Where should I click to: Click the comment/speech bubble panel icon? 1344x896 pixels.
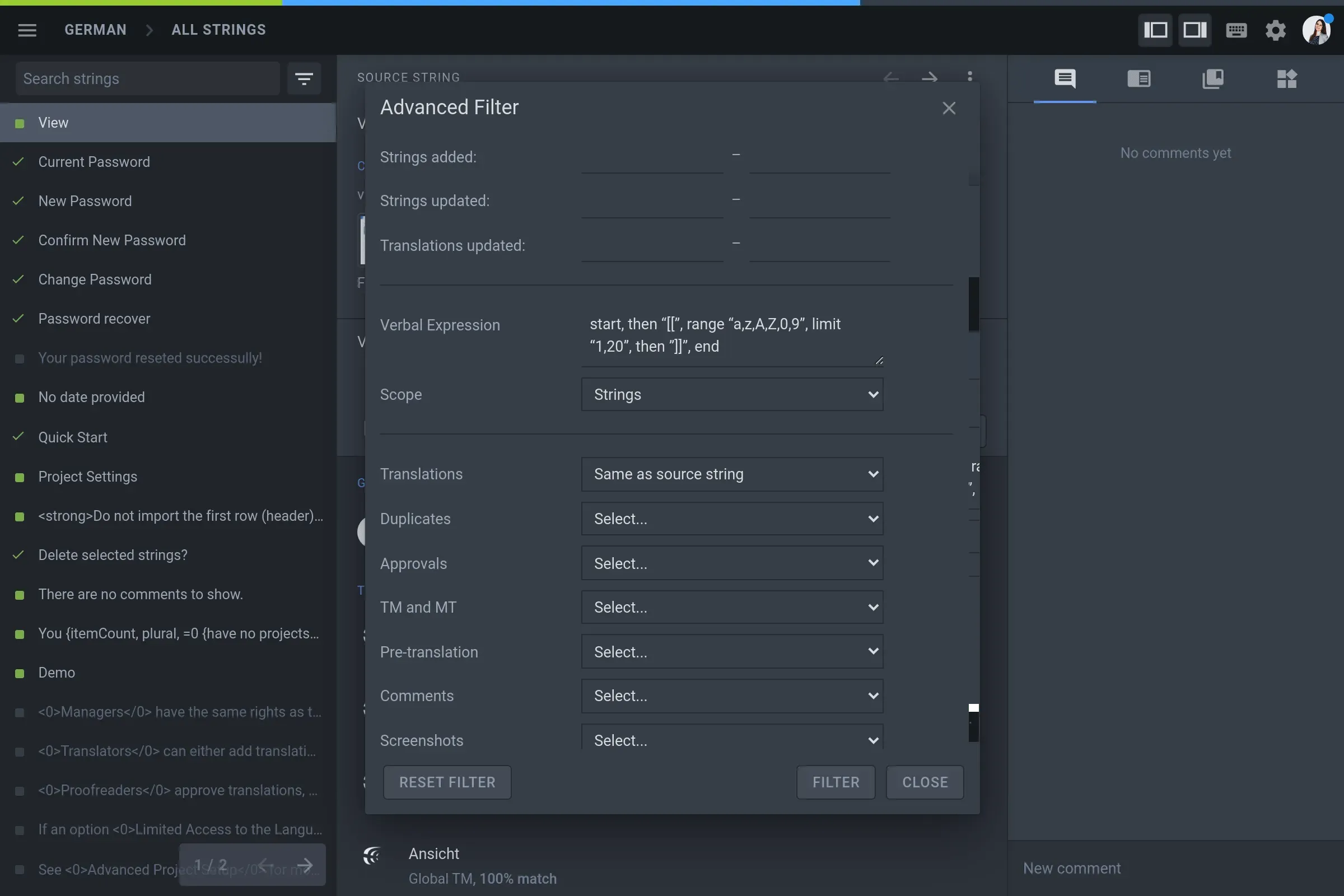[1065, 79]
